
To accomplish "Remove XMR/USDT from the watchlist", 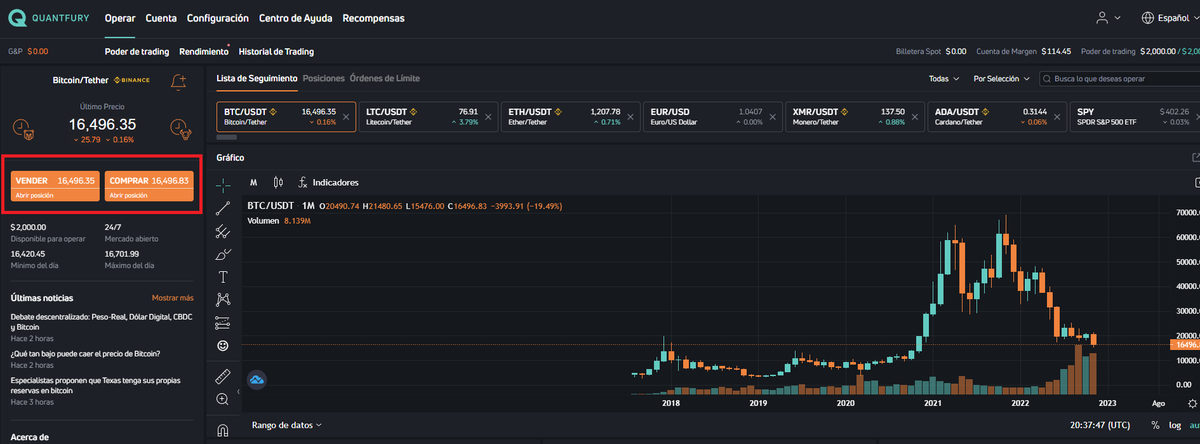I will [915, 117].
